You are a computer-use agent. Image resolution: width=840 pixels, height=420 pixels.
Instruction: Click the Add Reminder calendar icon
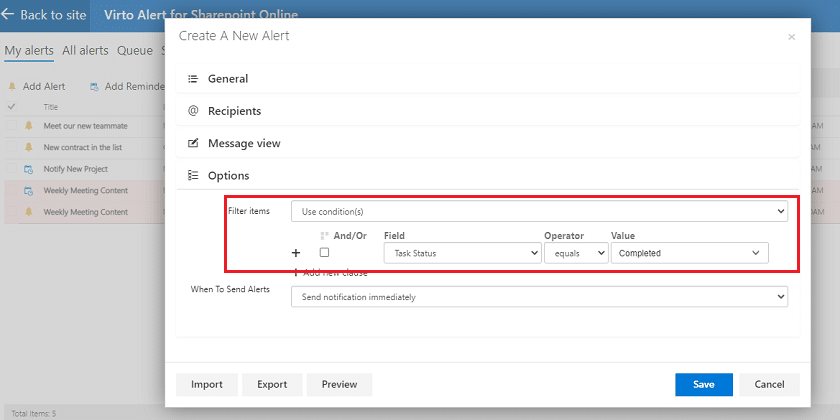point(94,86)
